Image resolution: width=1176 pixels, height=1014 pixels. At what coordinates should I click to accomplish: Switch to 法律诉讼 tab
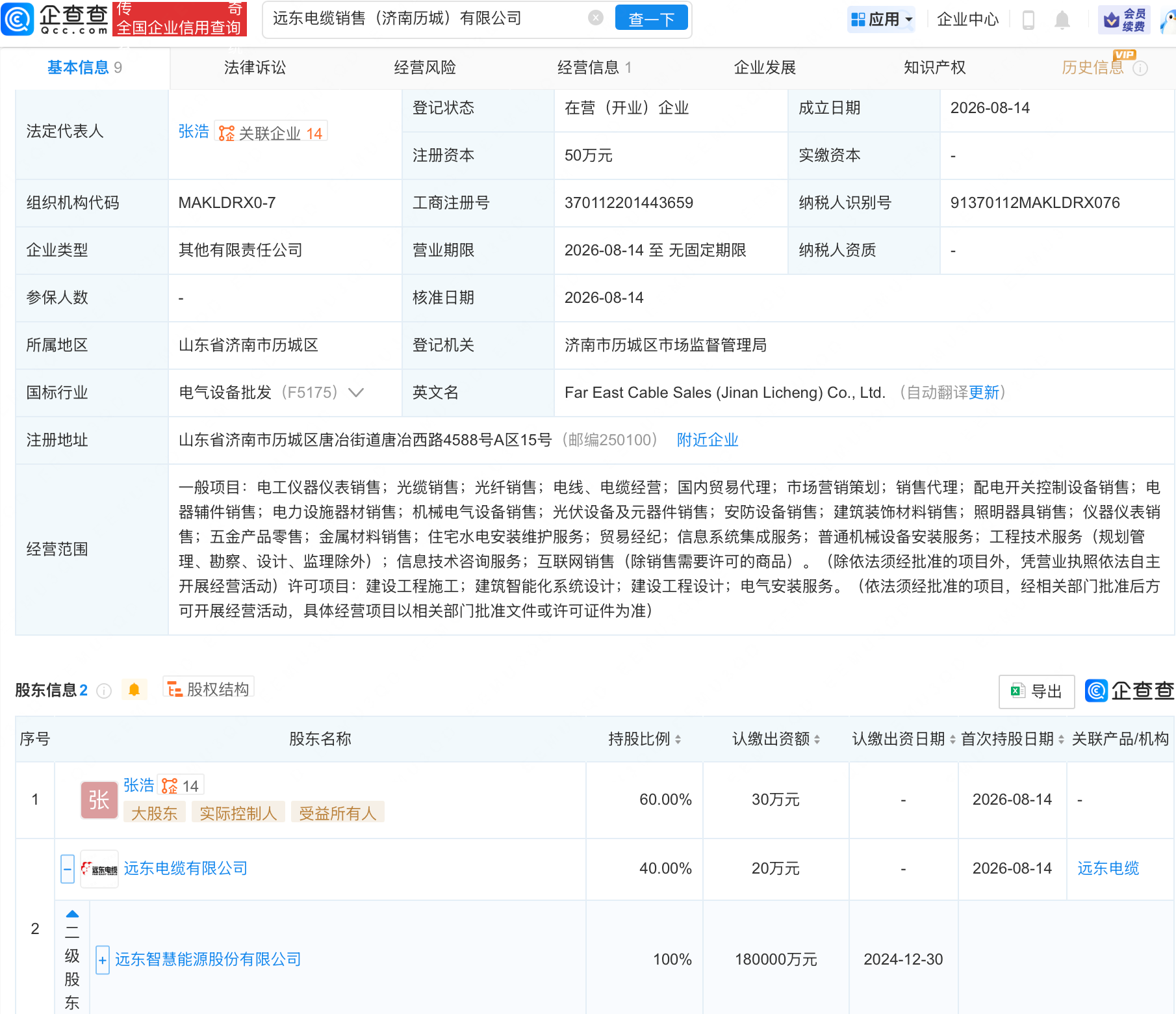tap(255, 68)
